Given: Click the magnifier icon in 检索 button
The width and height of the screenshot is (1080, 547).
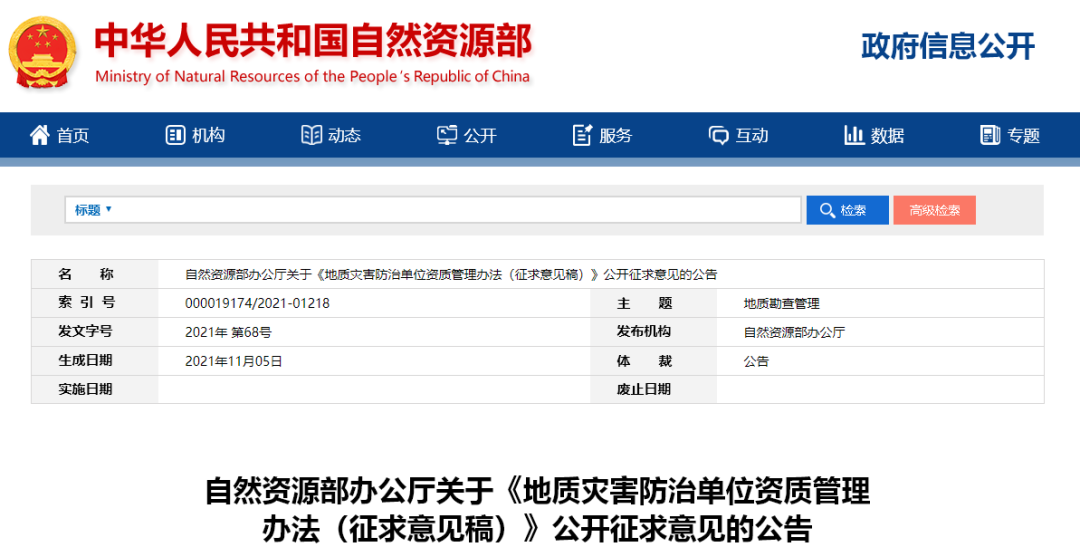Looking at the screenshot, I should [827, 210].
